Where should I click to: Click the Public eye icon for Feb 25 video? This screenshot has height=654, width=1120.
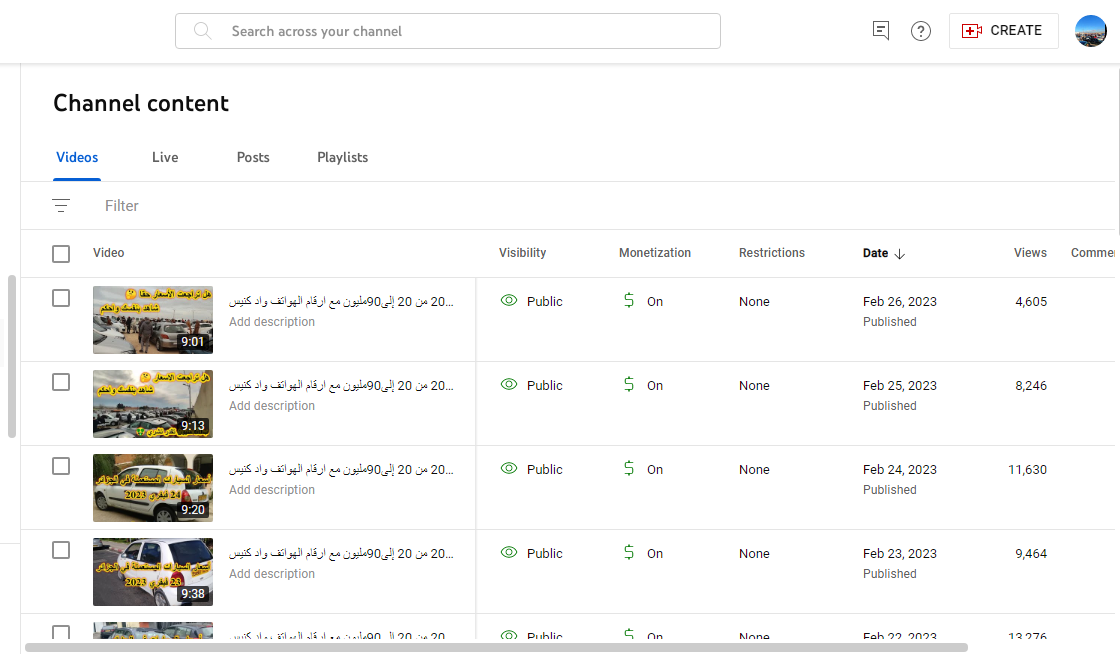(509, 384)
